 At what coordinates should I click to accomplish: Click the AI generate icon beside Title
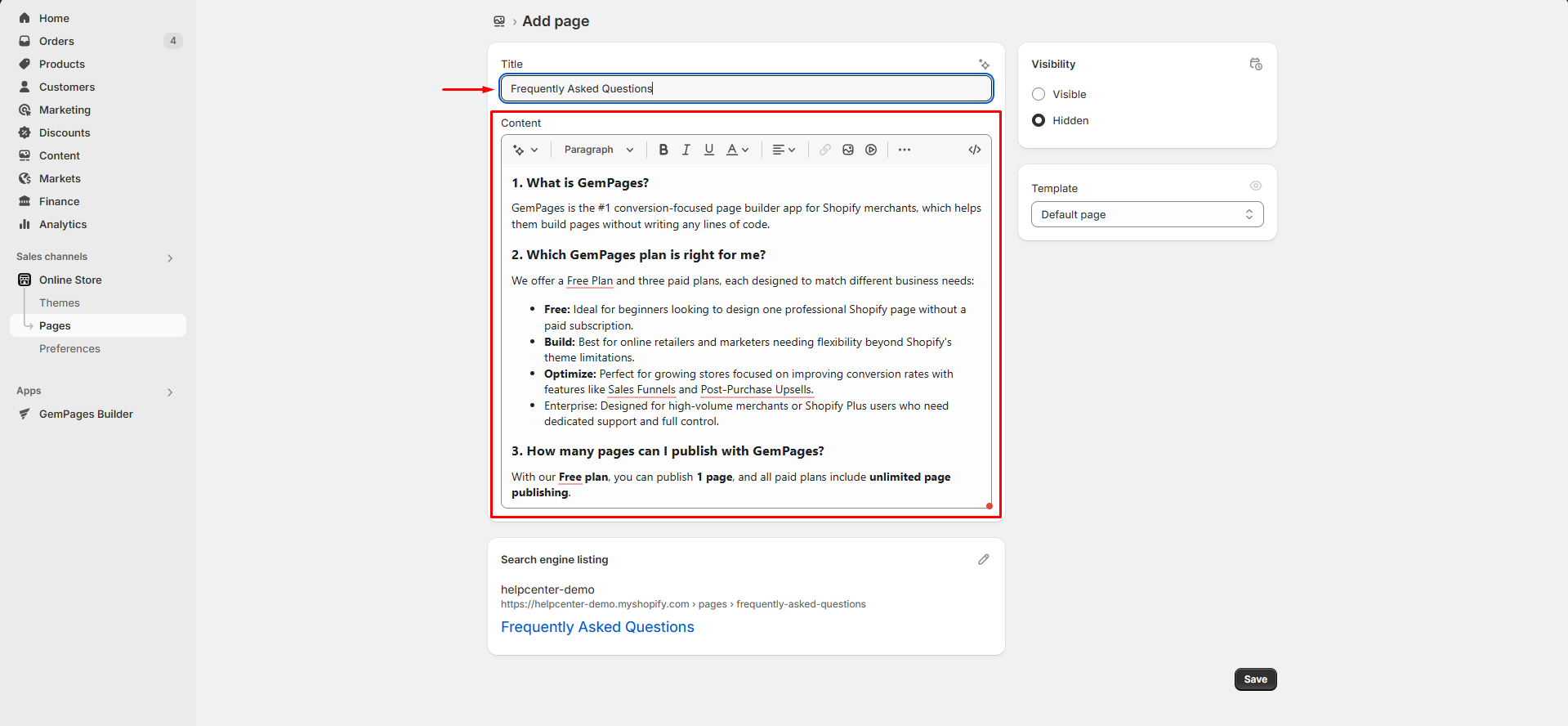(984, 65)
